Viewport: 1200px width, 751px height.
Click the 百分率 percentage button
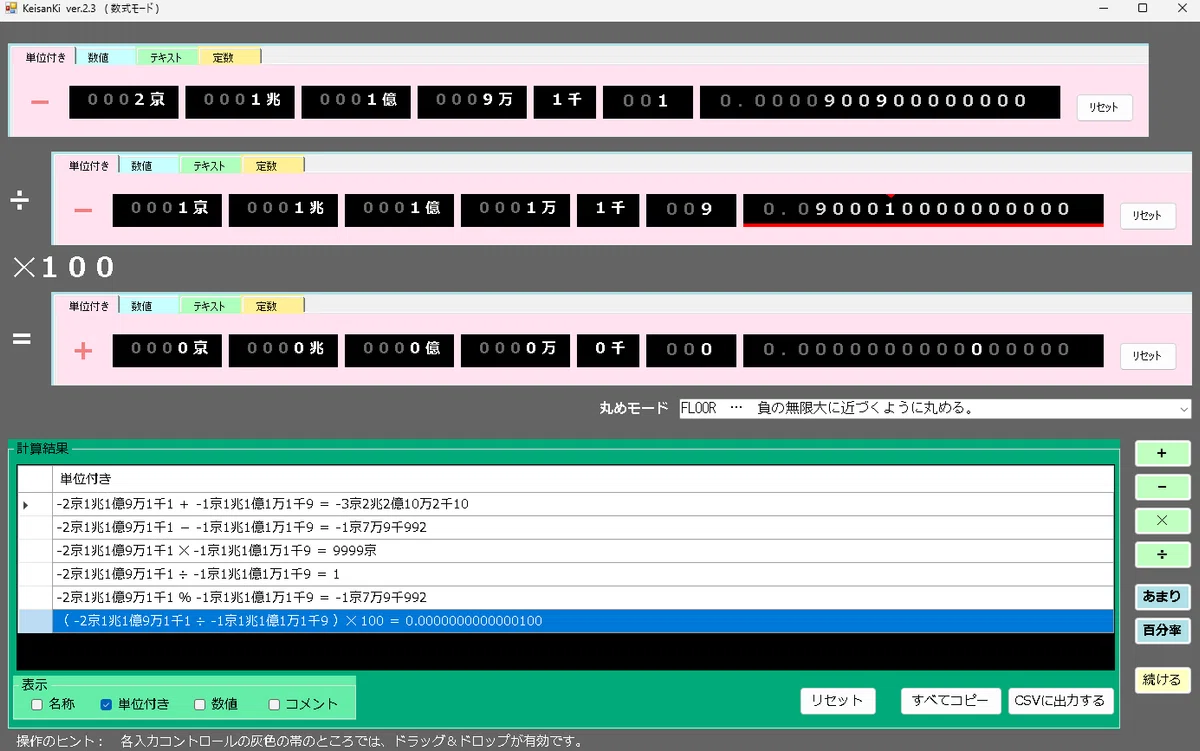tap(1162, 631)
